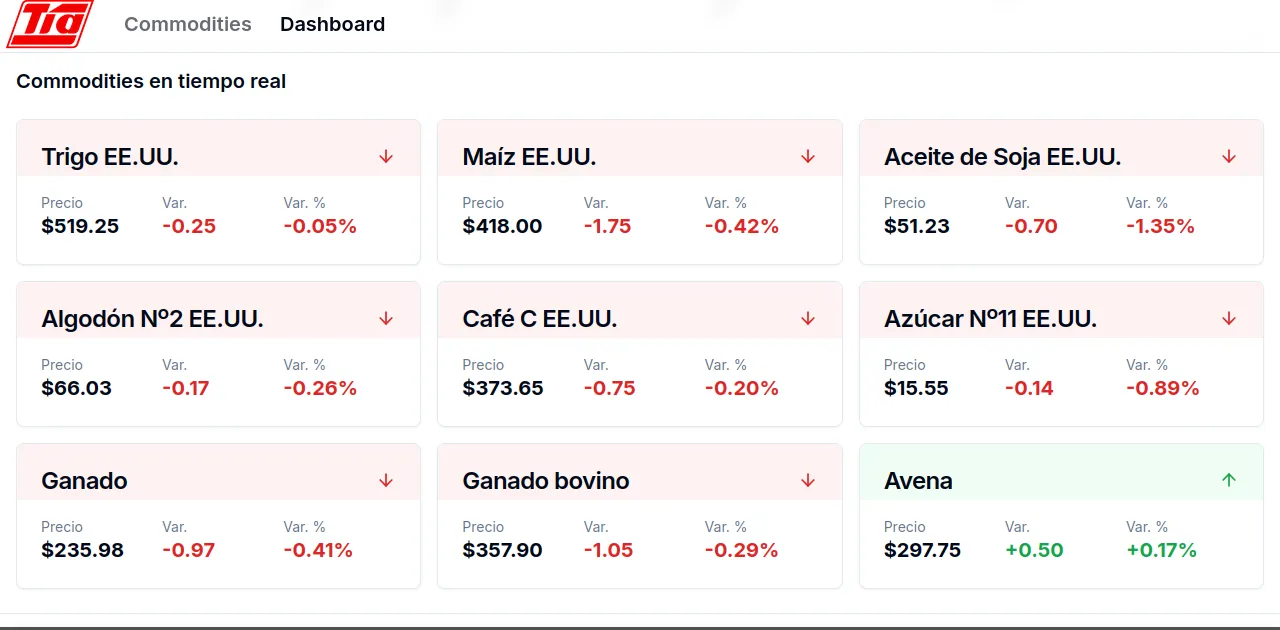Switch to the Commodities tab
Screen dimensions: 1280x630
point(188,24)
